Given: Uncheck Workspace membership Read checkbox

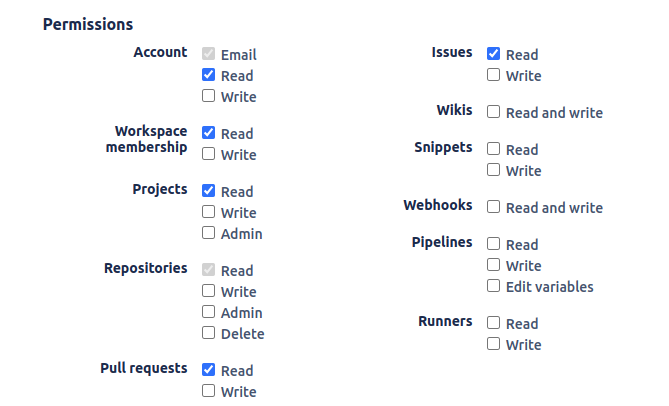Looking at the screenshot, I should coord(208,133).
